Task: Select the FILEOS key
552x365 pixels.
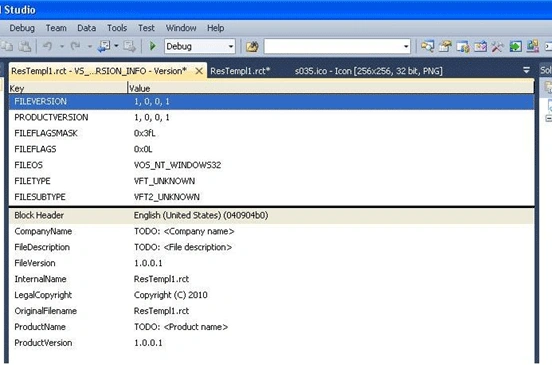Action: [x=29, y=165]
